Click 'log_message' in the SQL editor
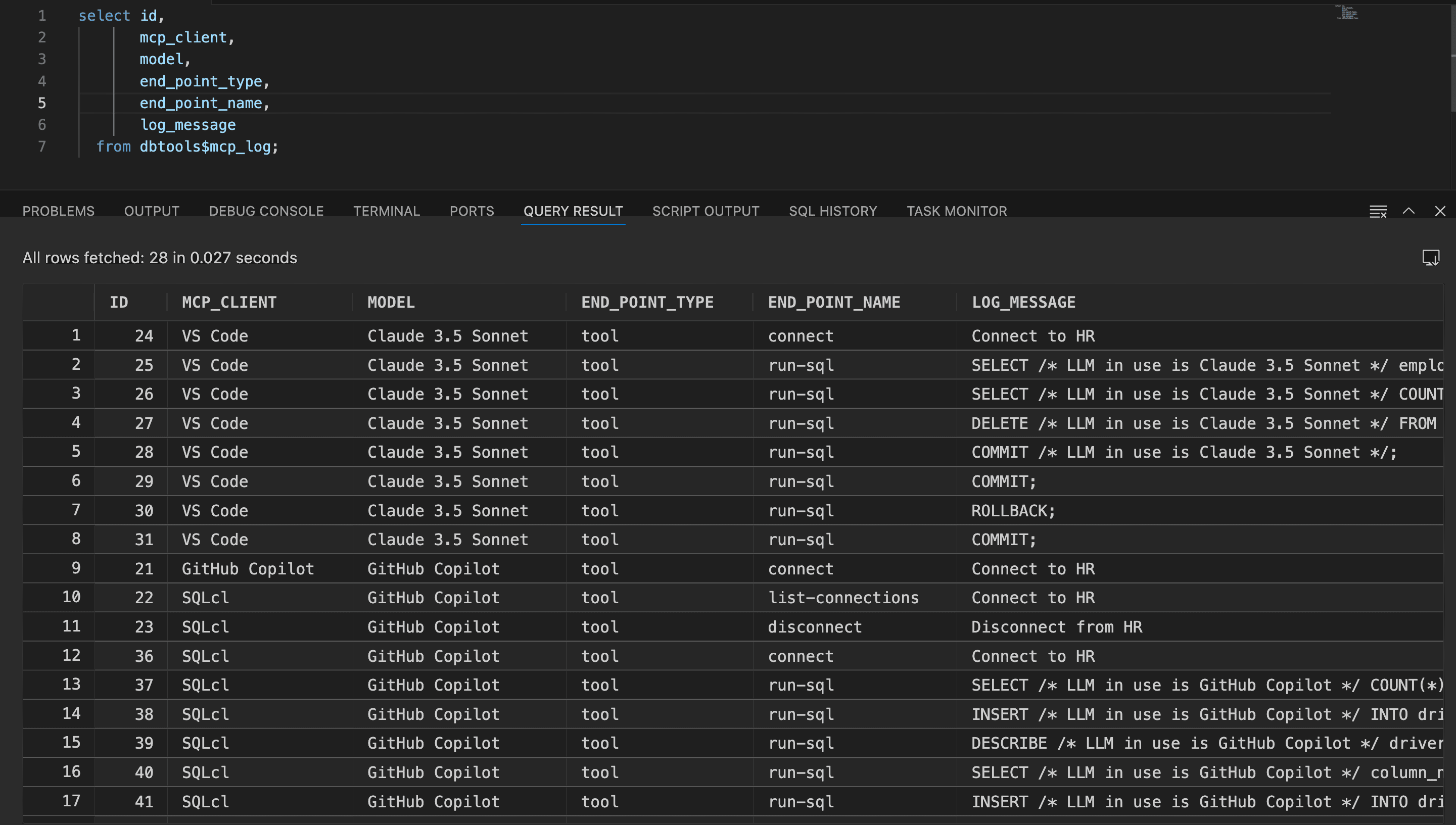This screenshot has height=825, width=1456. pos(187,125)
